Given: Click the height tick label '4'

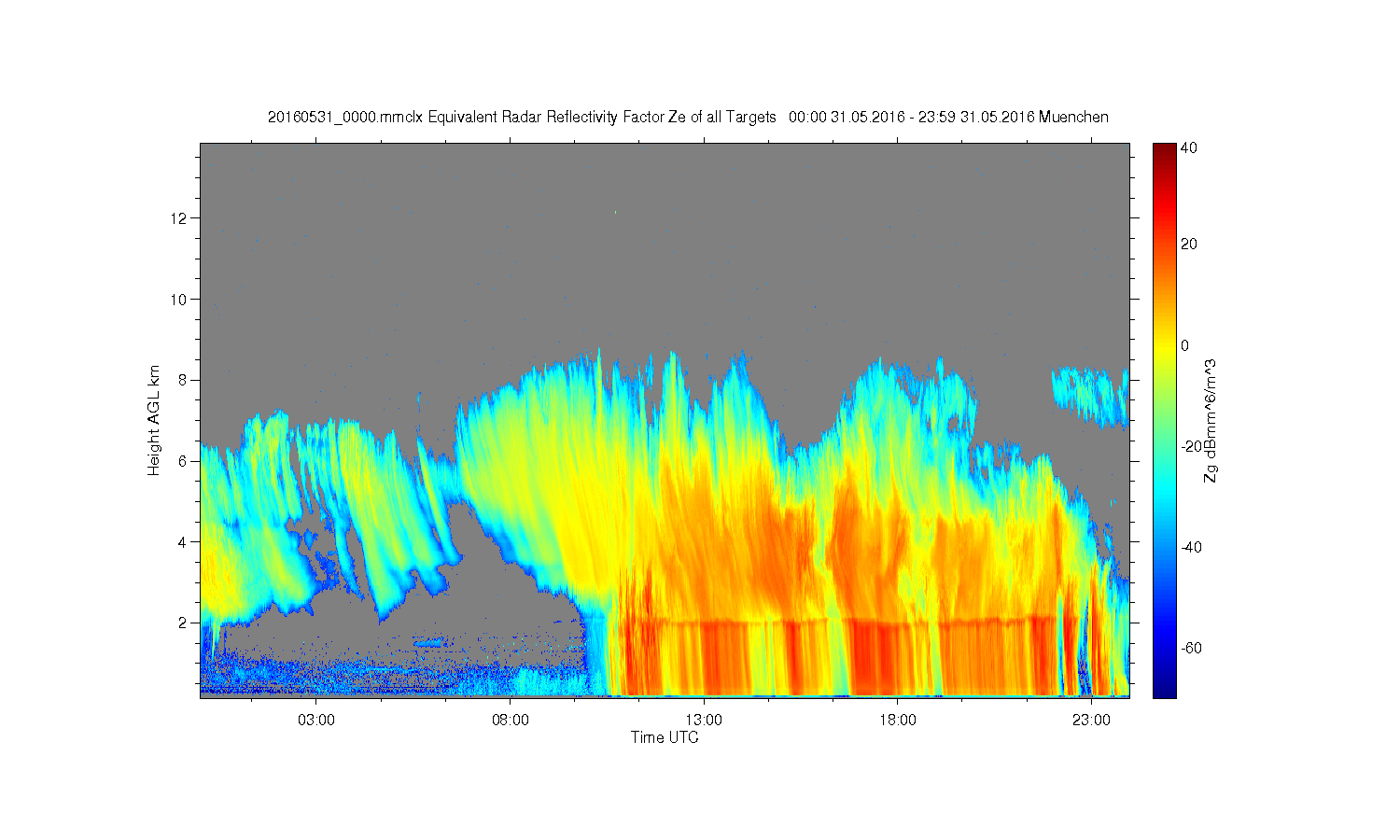Looking at the screenshot, I should [x=181, y=541].
